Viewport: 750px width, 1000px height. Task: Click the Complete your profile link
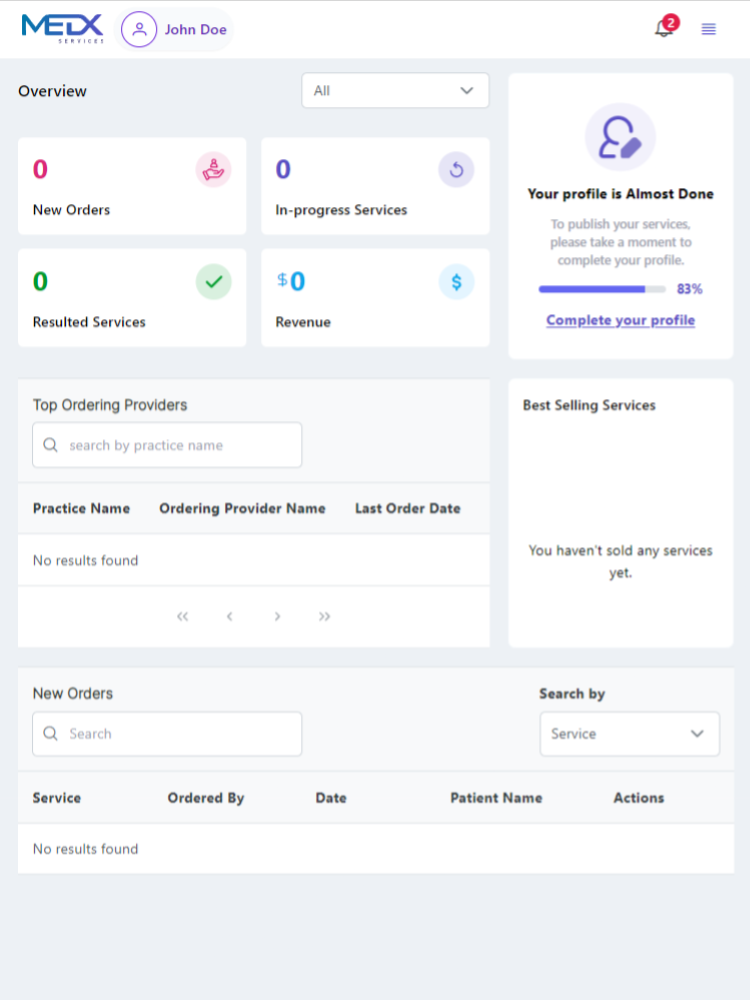click(620, 321)
